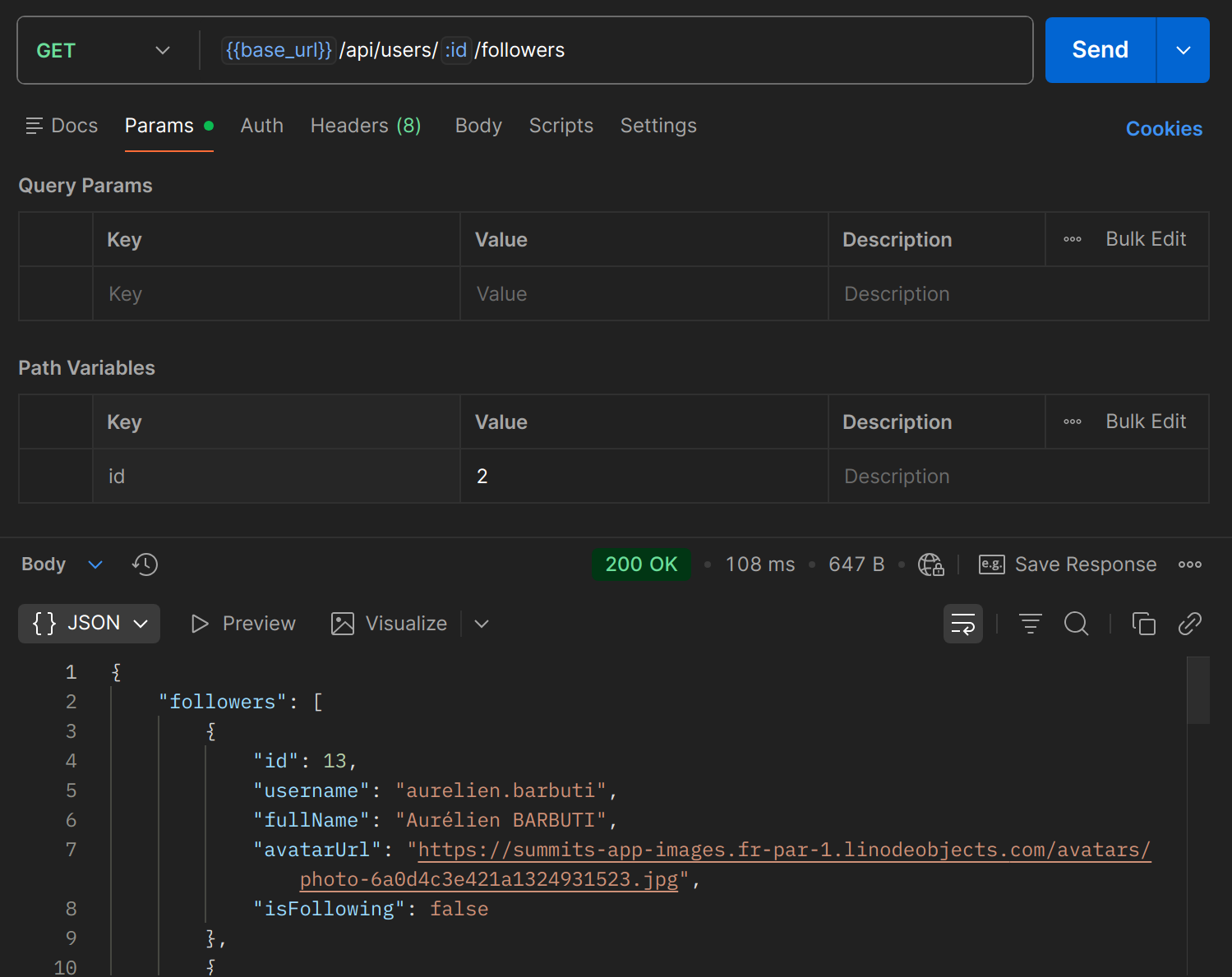Switch to Visualize response view
Image resolution: width=1232 pixels, height=977 pixels.
pos(390,624)
